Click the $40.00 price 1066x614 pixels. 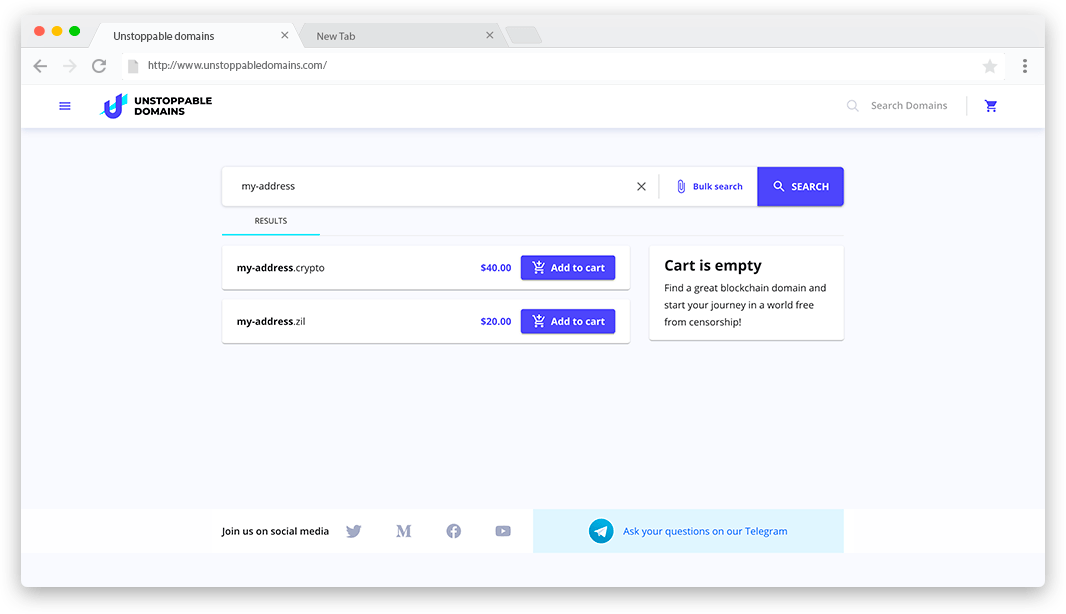click(x=496, y=268)
